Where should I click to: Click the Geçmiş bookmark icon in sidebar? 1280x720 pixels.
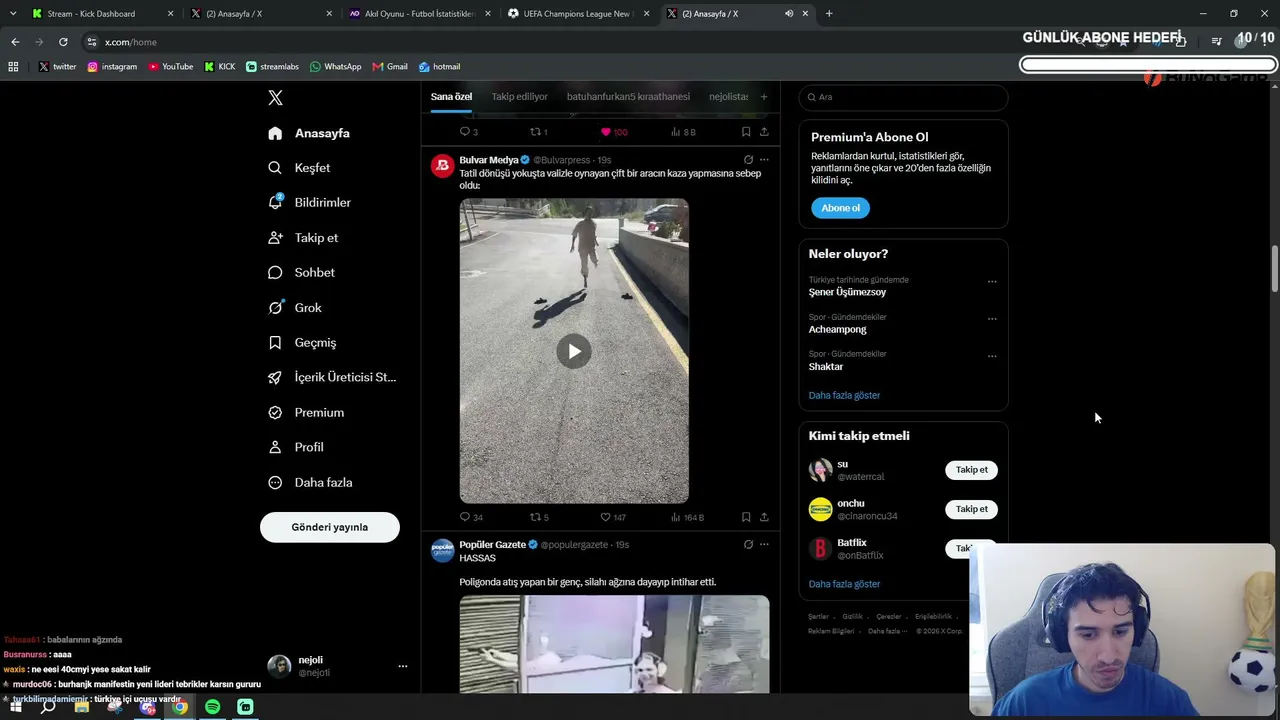[x=275, y=342]
